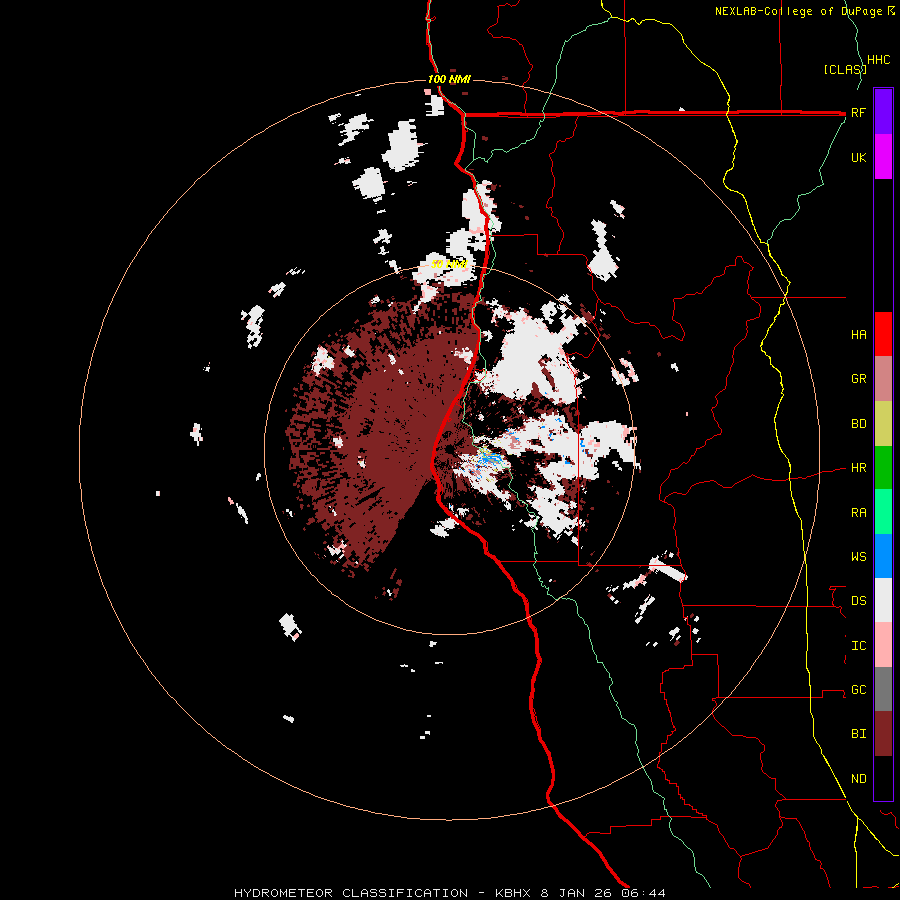Click the 50 NMI range ring label
Image resolution: width=900 pixels, height=900 pixels.
449,264
